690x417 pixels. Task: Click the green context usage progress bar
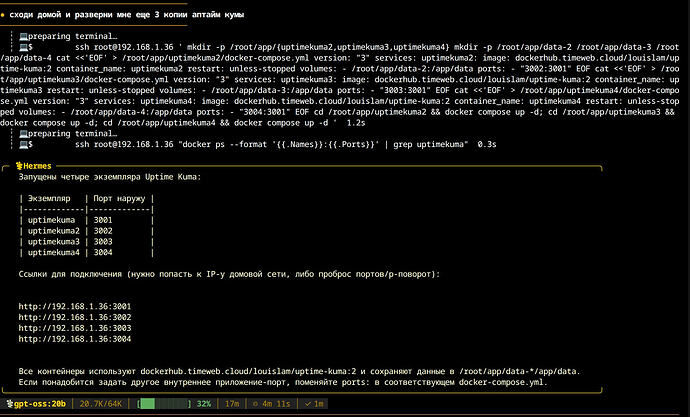click(164, 404)
